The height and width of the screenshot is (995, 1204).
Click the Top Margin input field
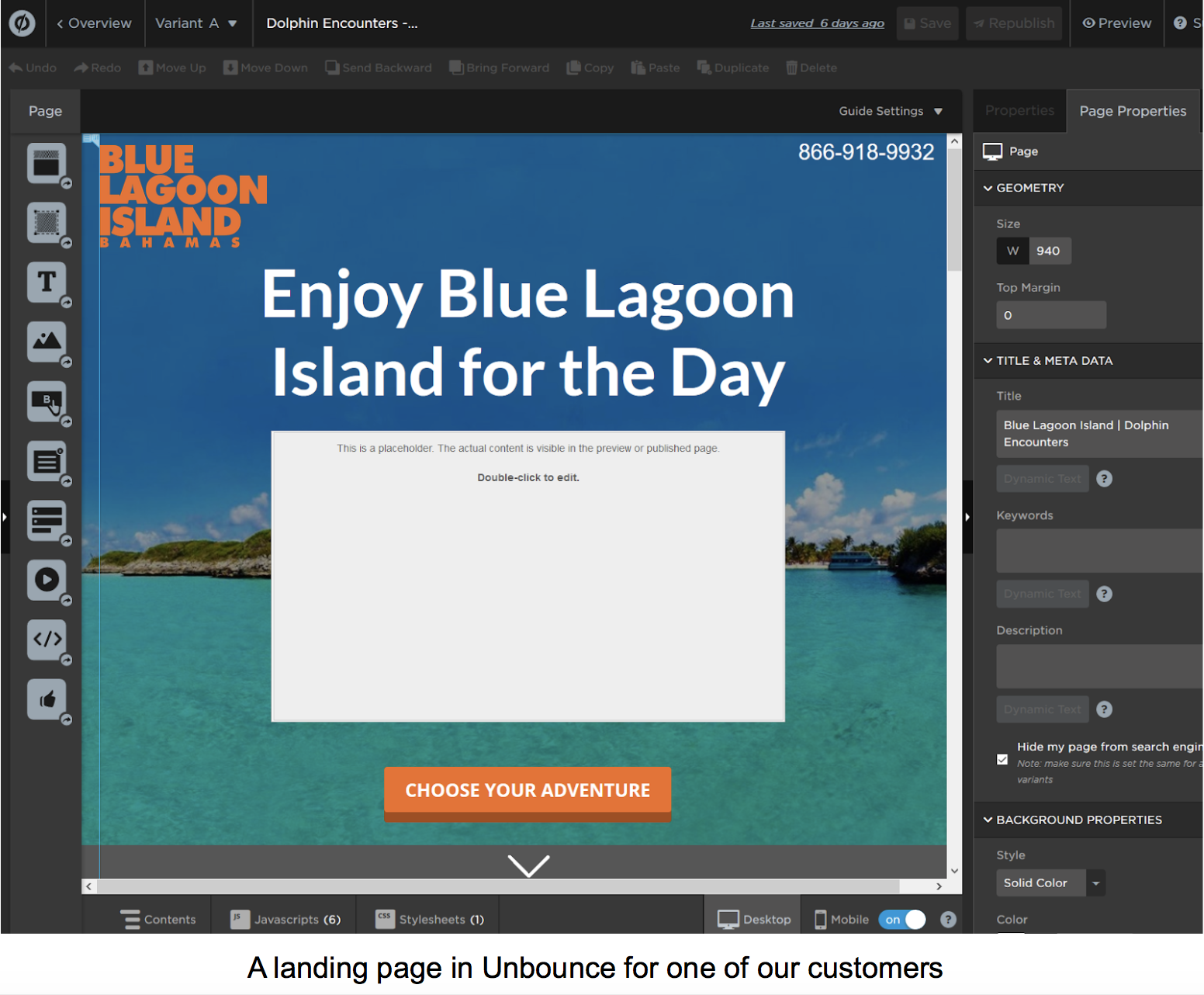1051,315
